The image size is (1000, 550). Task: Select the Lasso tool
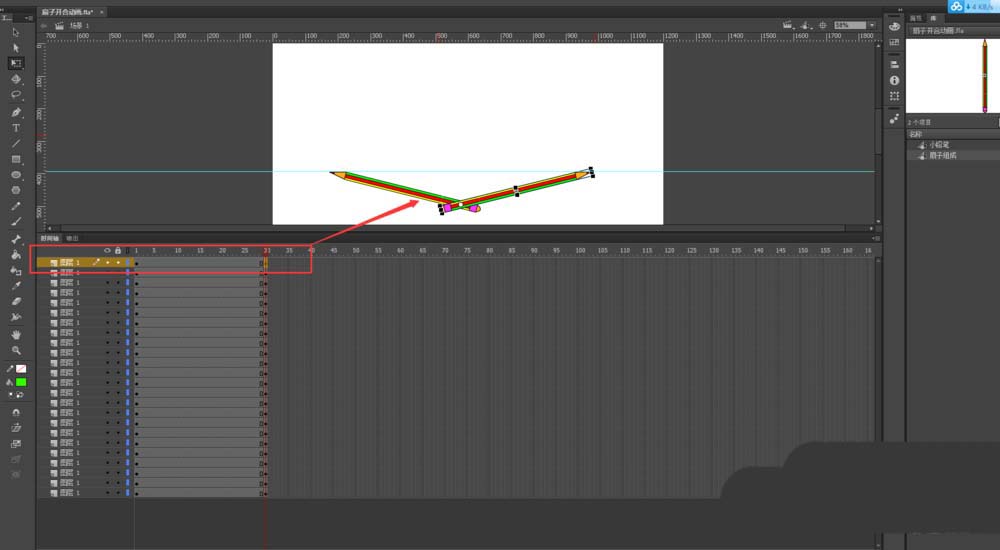[x=16, y=95]
